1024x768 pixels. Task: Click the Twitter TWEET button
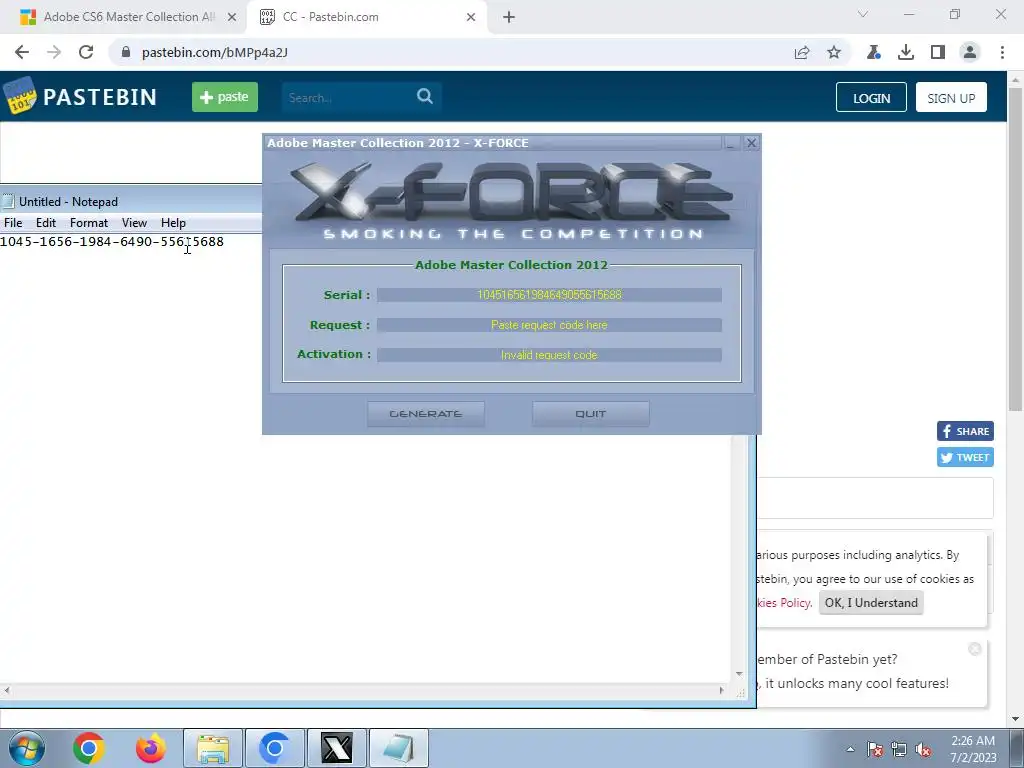(x=965, y=457)
